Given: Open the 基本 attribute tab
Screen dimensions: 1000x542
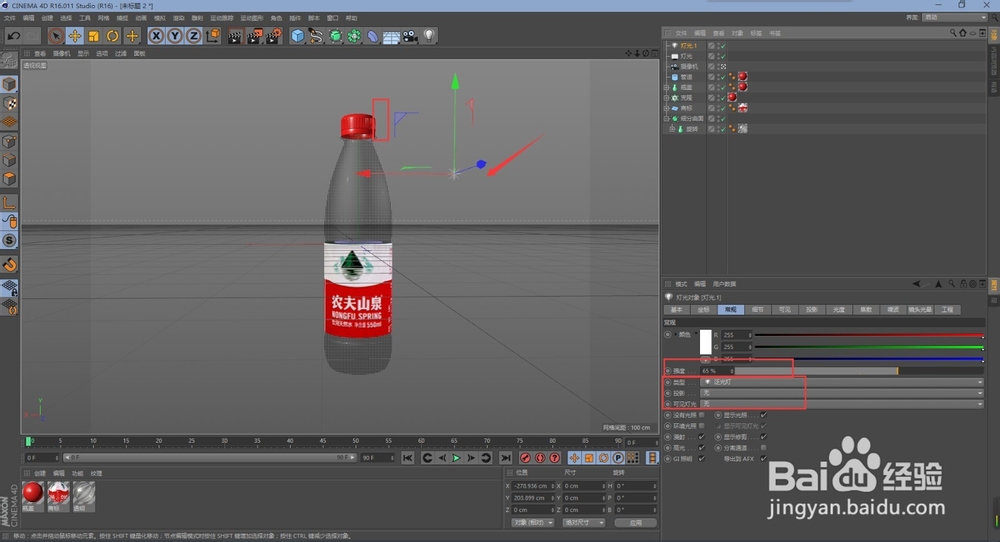Looking at the screenshot, I should pos(677,309).
